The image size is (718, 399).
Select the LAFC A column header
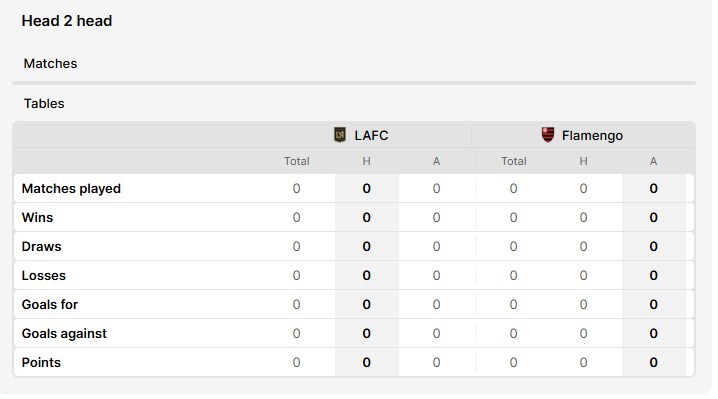click(x=436, y=161)
